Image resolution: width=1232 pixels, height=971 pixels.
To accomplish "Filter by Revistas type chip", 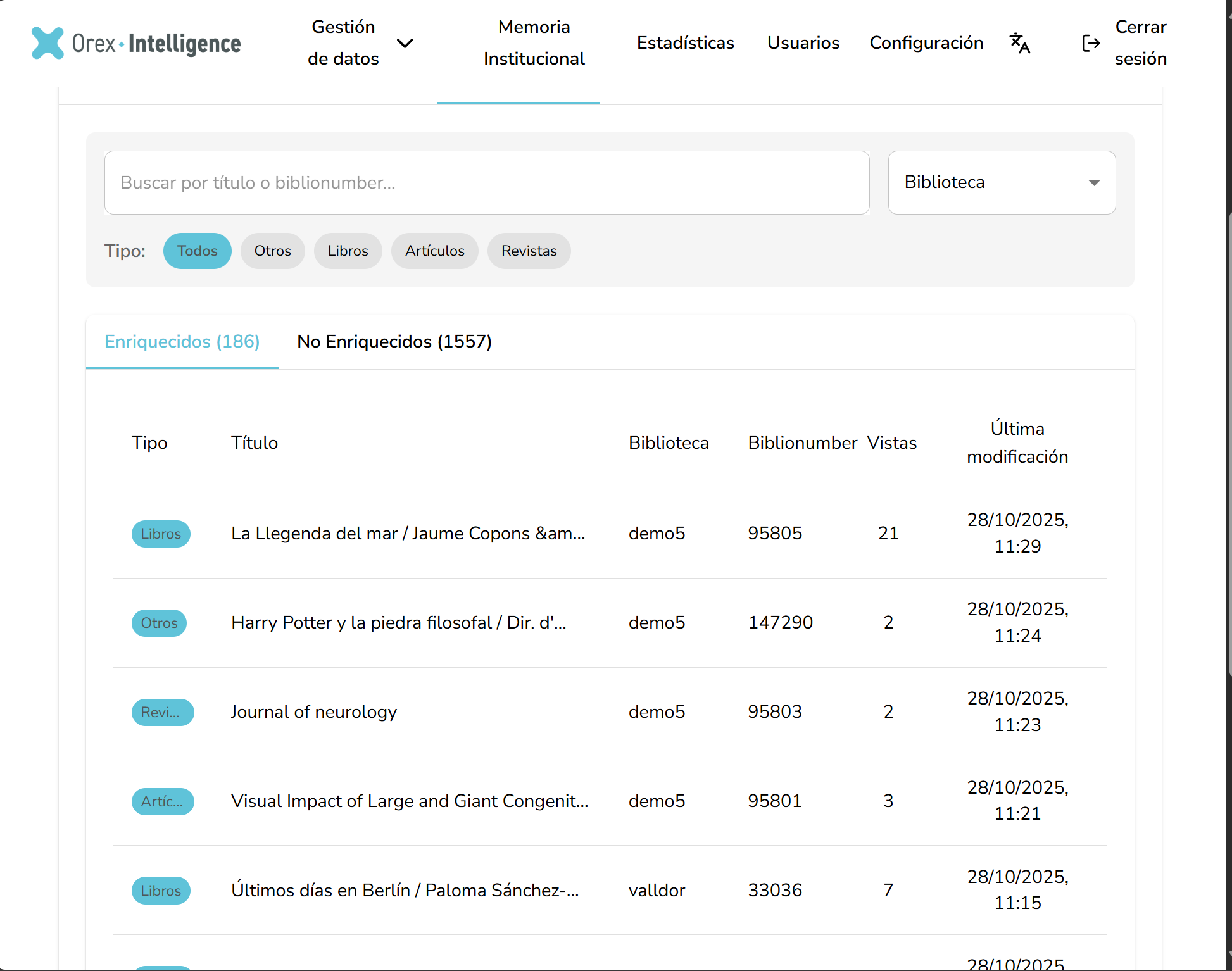I will point(529,251).
